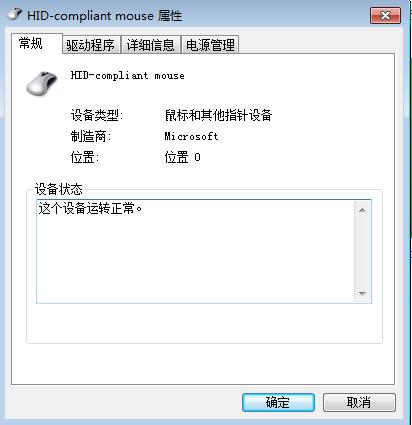Click the HID-compliant mouse device name label

coord(128,76)
